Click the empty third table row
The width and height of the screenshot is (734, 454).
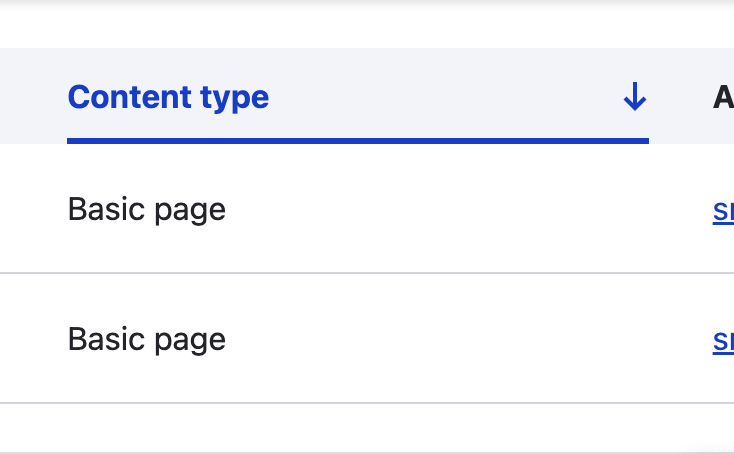click(367, 427)
